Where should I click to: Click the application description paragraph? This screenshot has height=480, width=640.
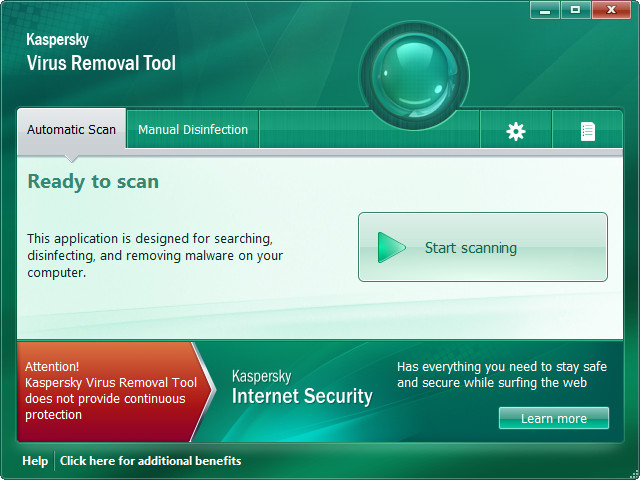(154, 255)
